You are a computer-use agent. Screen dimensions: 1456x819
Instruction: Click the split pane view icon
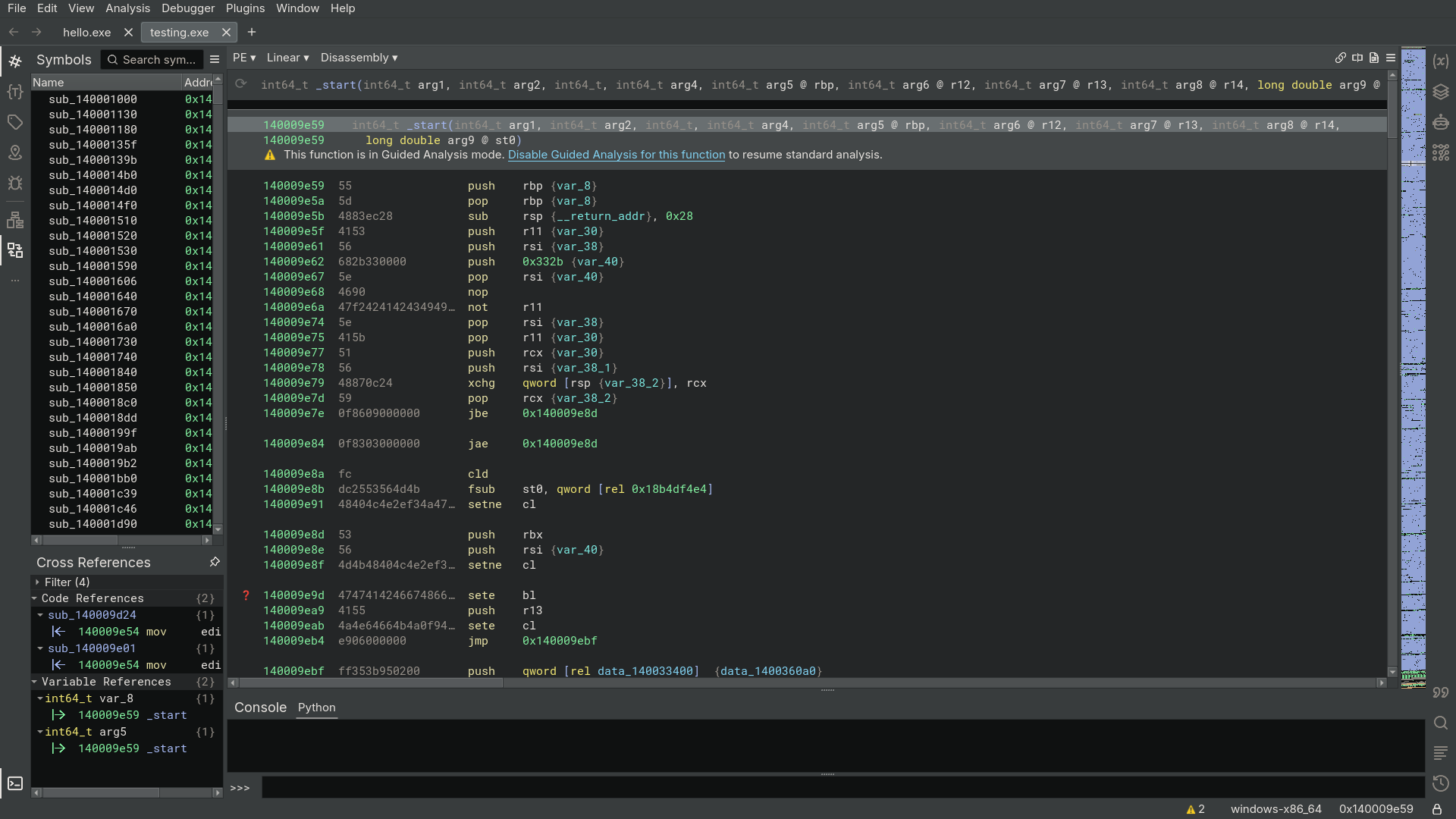click(x=1357, y=58)
